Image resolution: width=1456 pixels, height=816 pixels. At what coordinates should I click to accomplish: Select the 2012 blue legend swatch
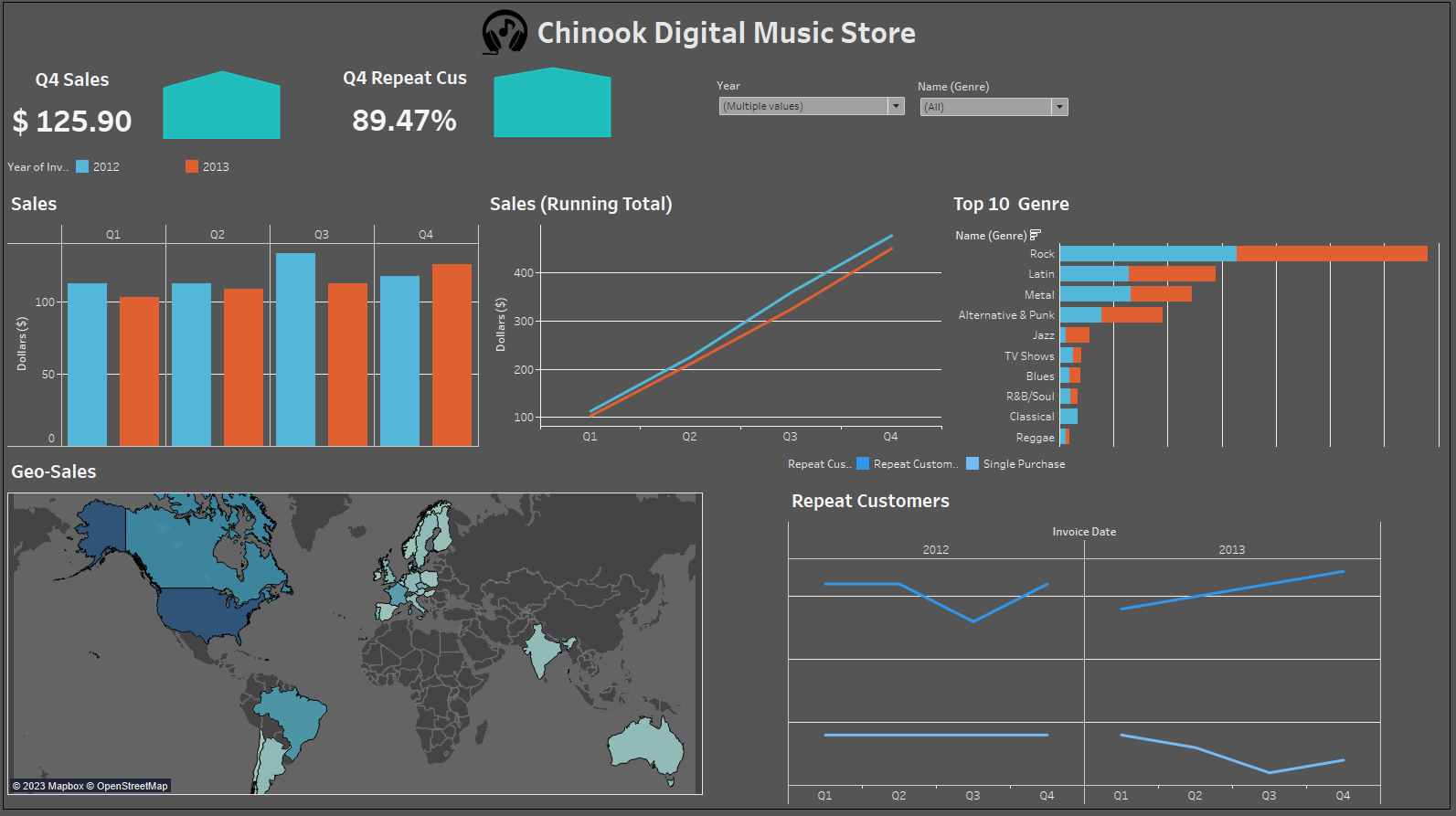(x=82, y=166)
